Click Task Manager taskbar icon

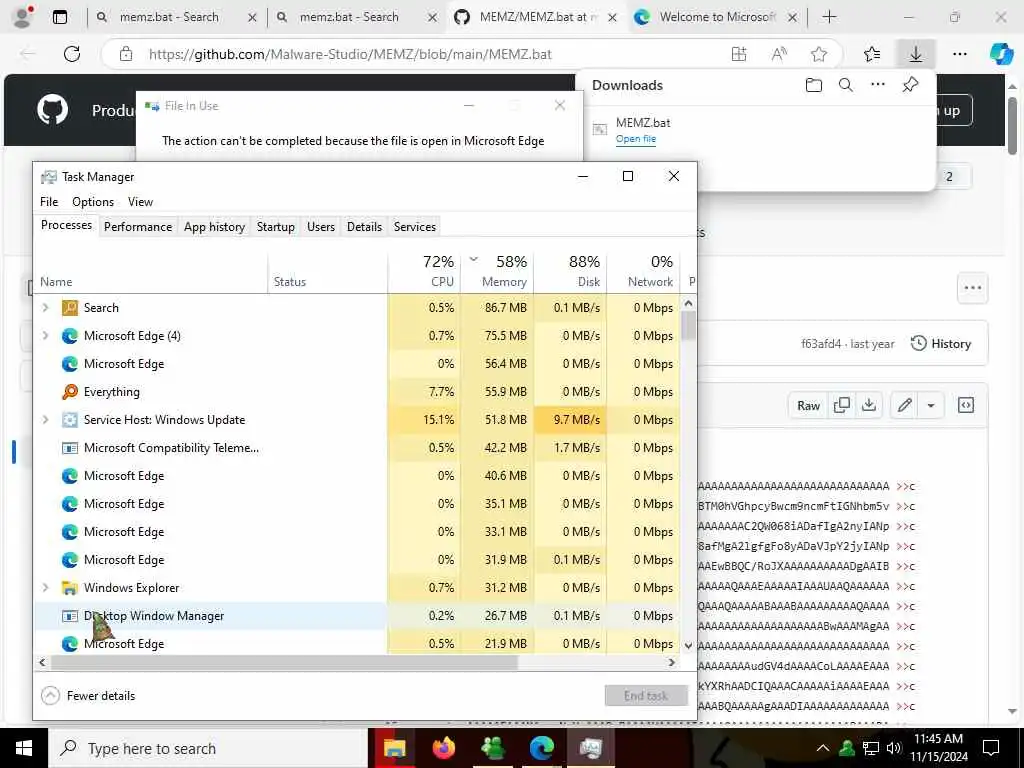[590, 748]
